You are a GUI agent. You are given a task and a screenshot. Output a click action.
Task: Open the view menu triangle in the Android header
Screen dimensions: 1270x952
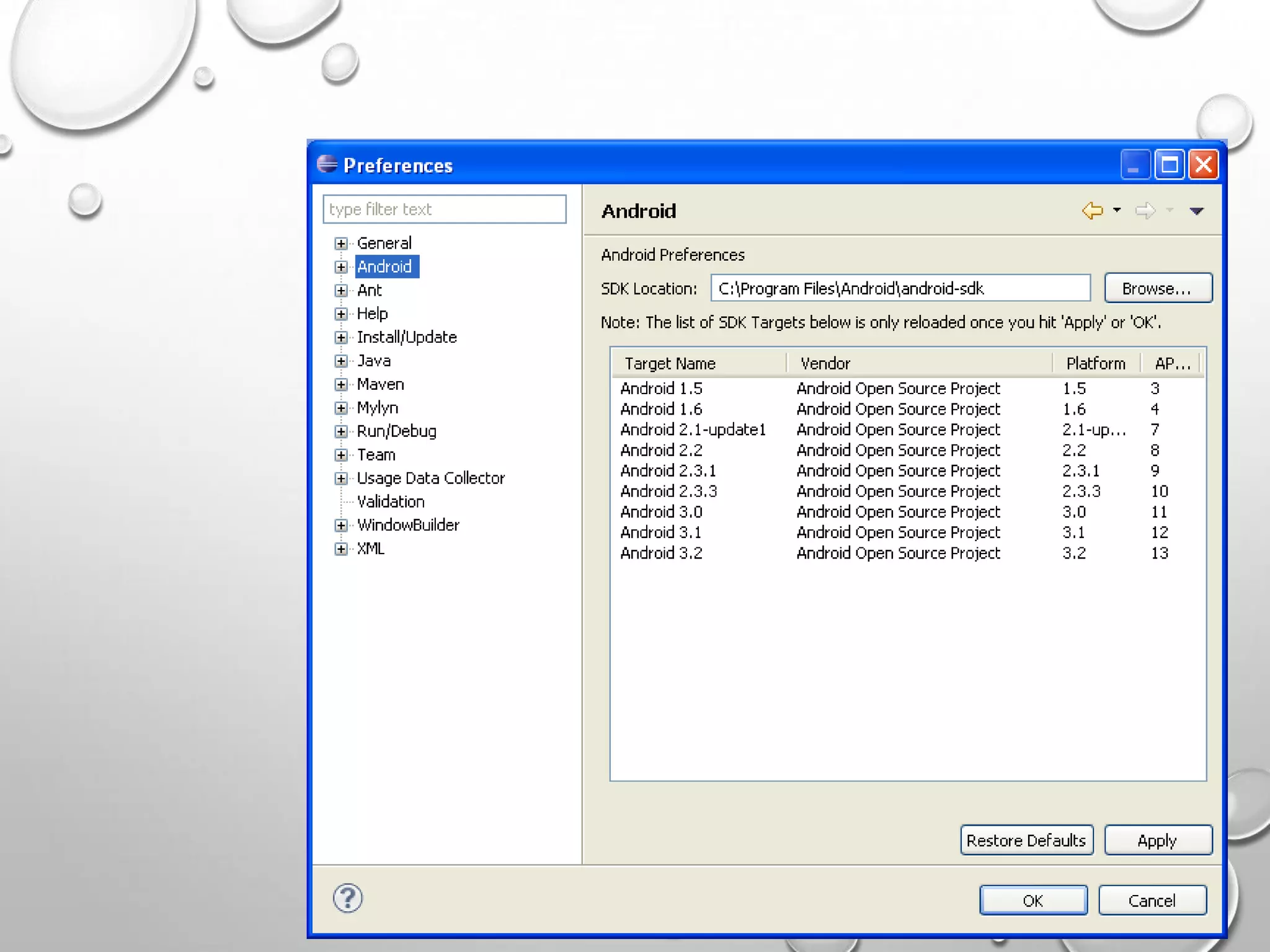(x=1197, y=211)
